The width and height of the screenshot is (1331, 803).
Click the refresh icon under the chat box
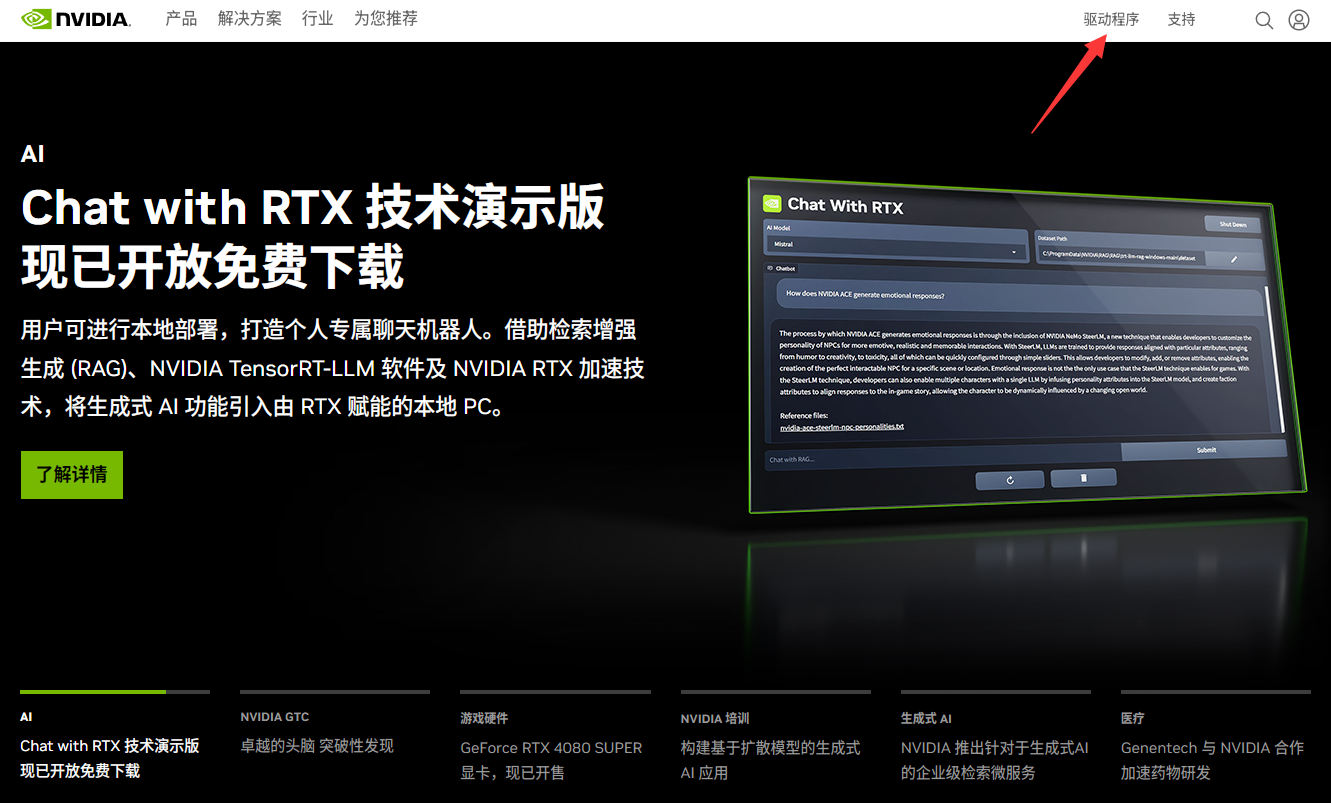pos(1010,480)
